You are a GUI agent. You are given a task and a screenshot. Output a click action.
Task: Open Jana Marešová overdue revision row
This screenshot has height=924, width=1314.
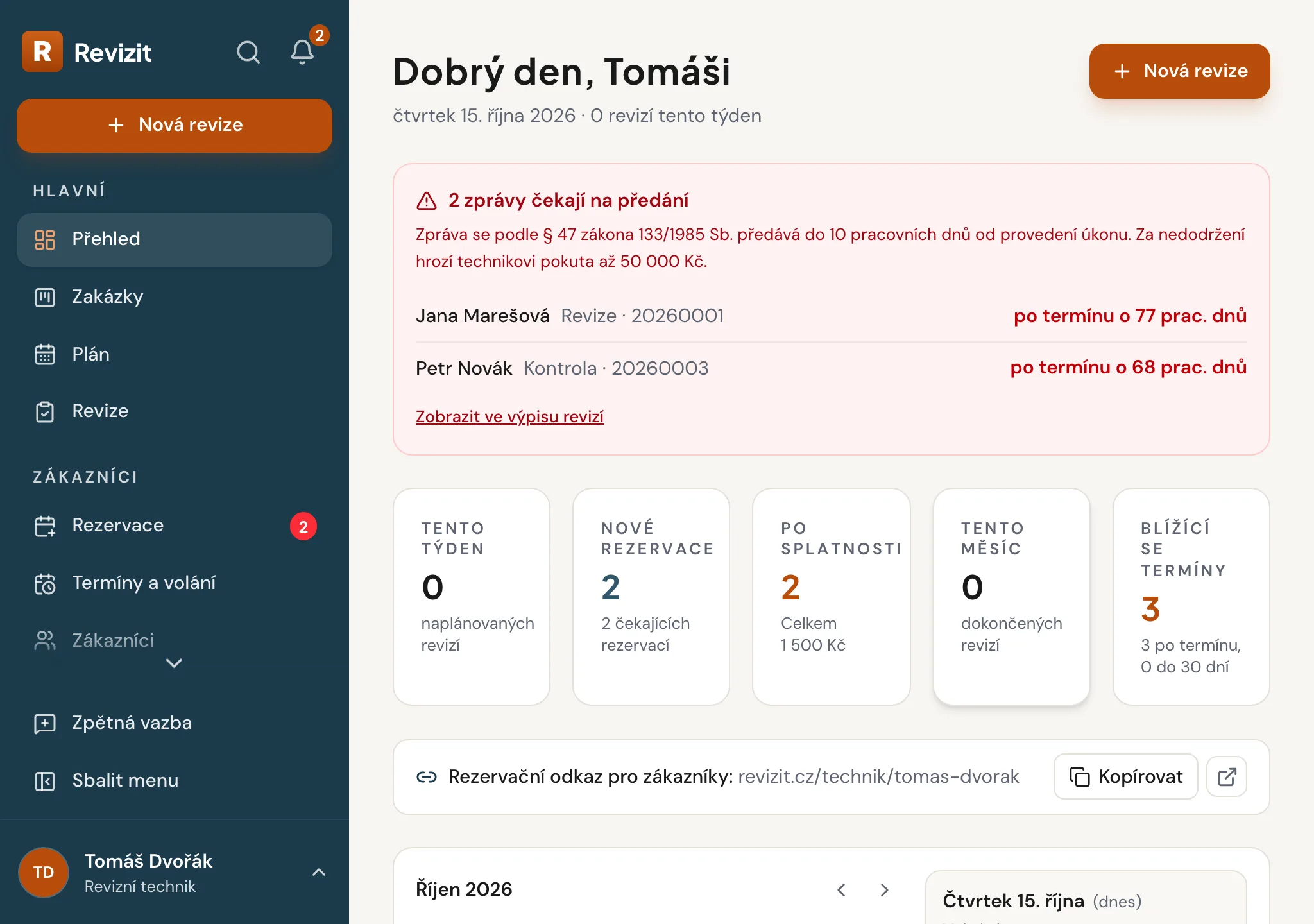tap(831, 316)
